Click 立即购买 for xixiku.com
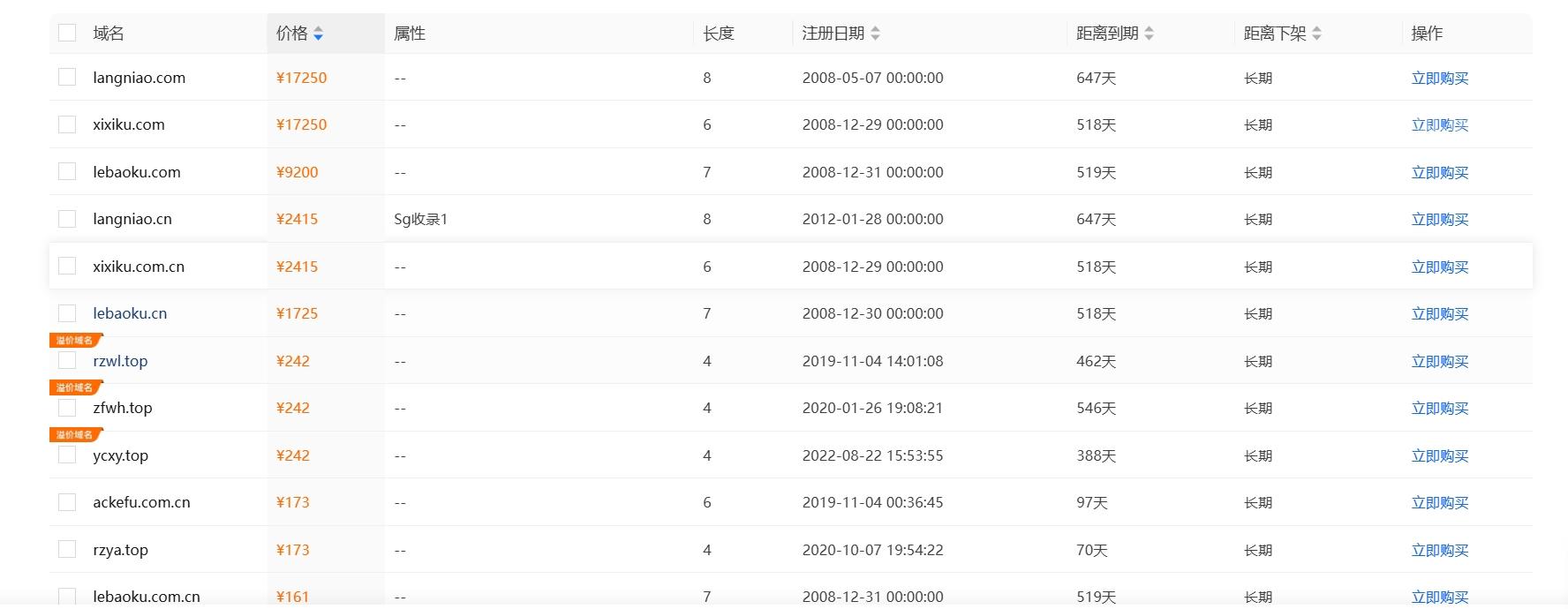The width and height of the screenshot is (1568, 609). pos(1439,125)
